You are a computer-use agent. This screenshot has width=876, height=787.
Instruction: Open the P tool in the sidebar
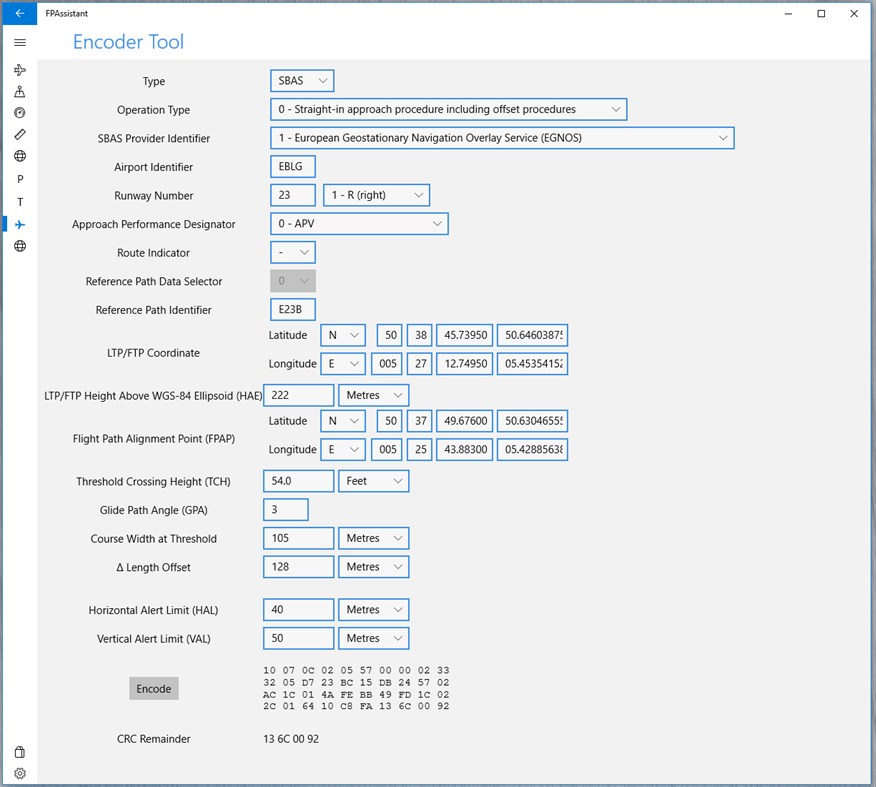coord(20,178)
